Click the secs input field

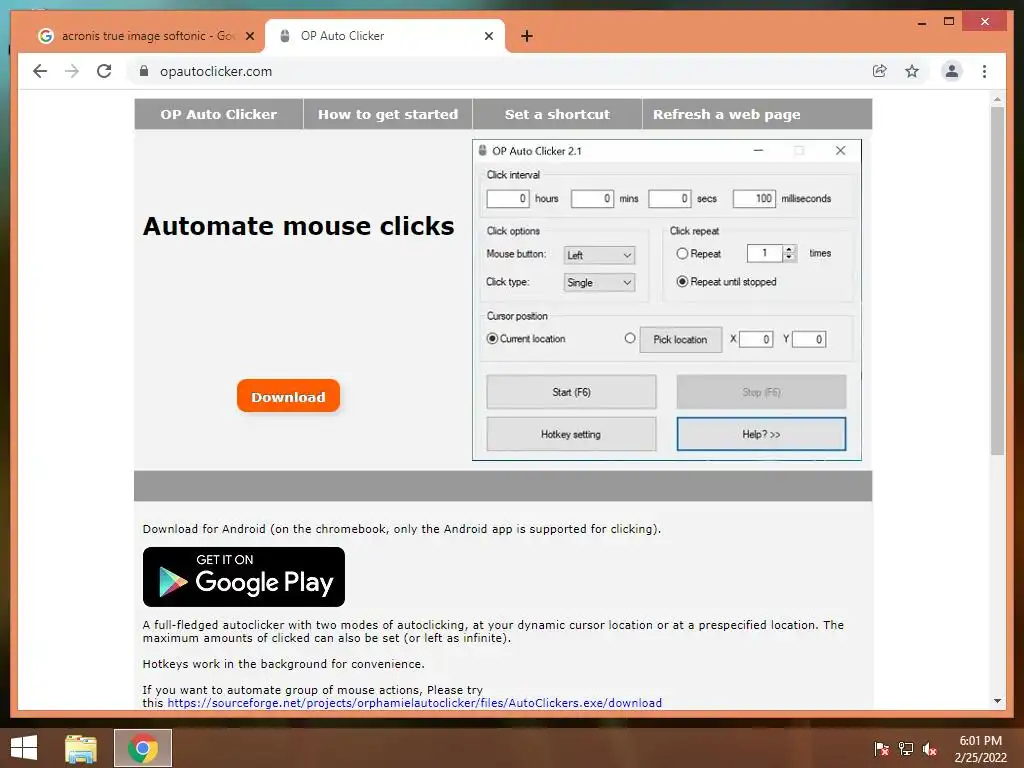(x=670, y=199)
